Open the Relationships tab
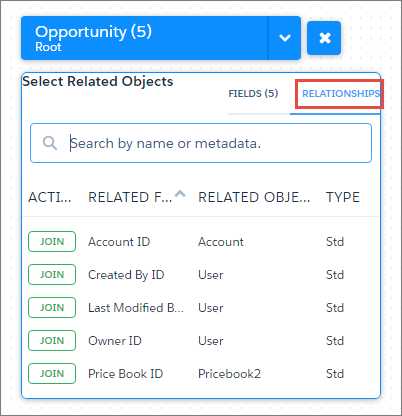The width and height of the screenshot is (402, 416). [341, 94]
